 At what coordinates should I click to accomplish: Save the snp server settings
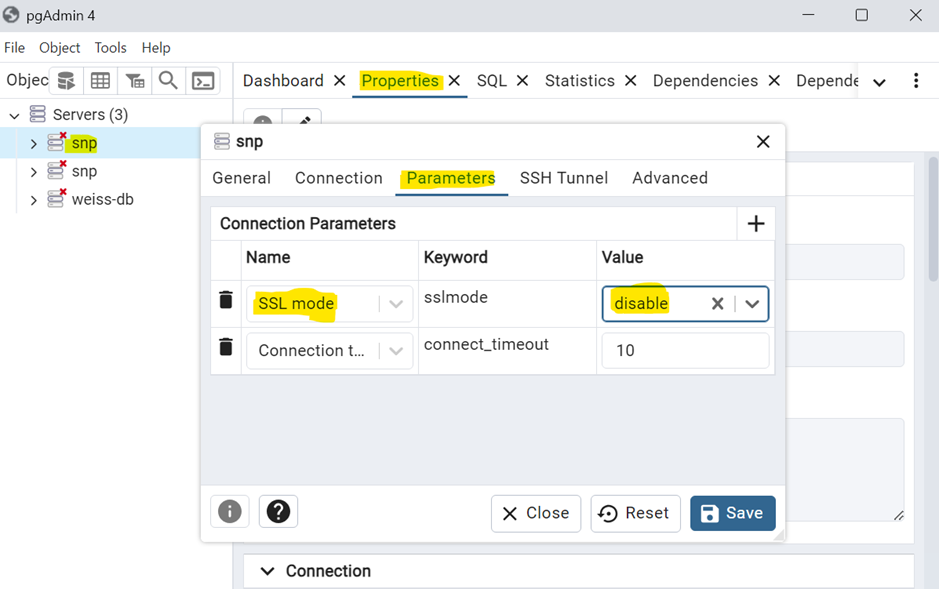(x=732, y=511)
